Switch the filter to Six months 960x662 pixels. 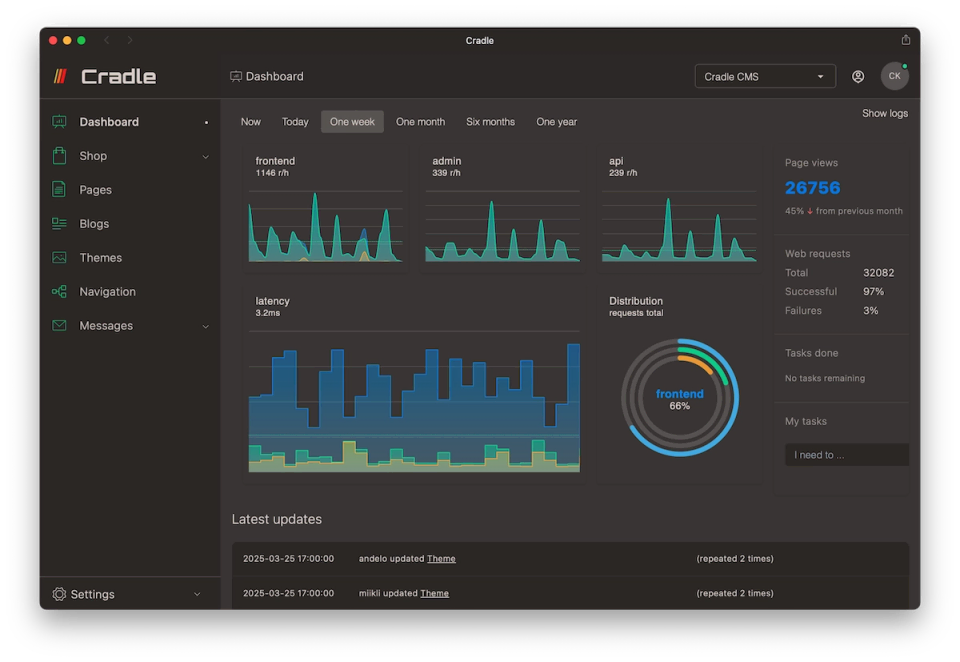(x=490, y=121)
